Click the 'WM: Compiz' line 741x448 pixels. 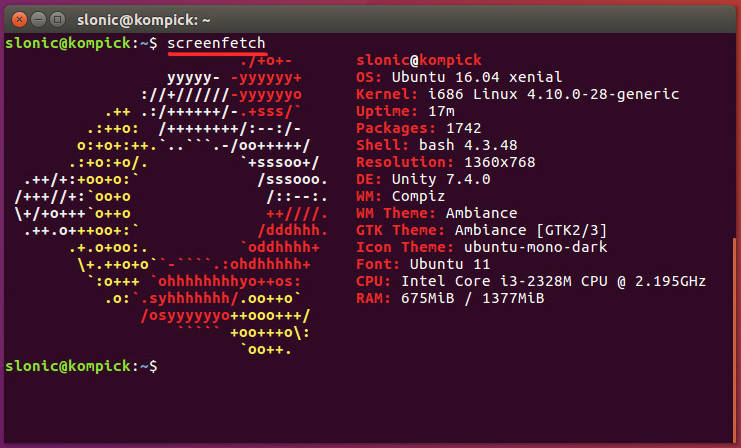401,196
